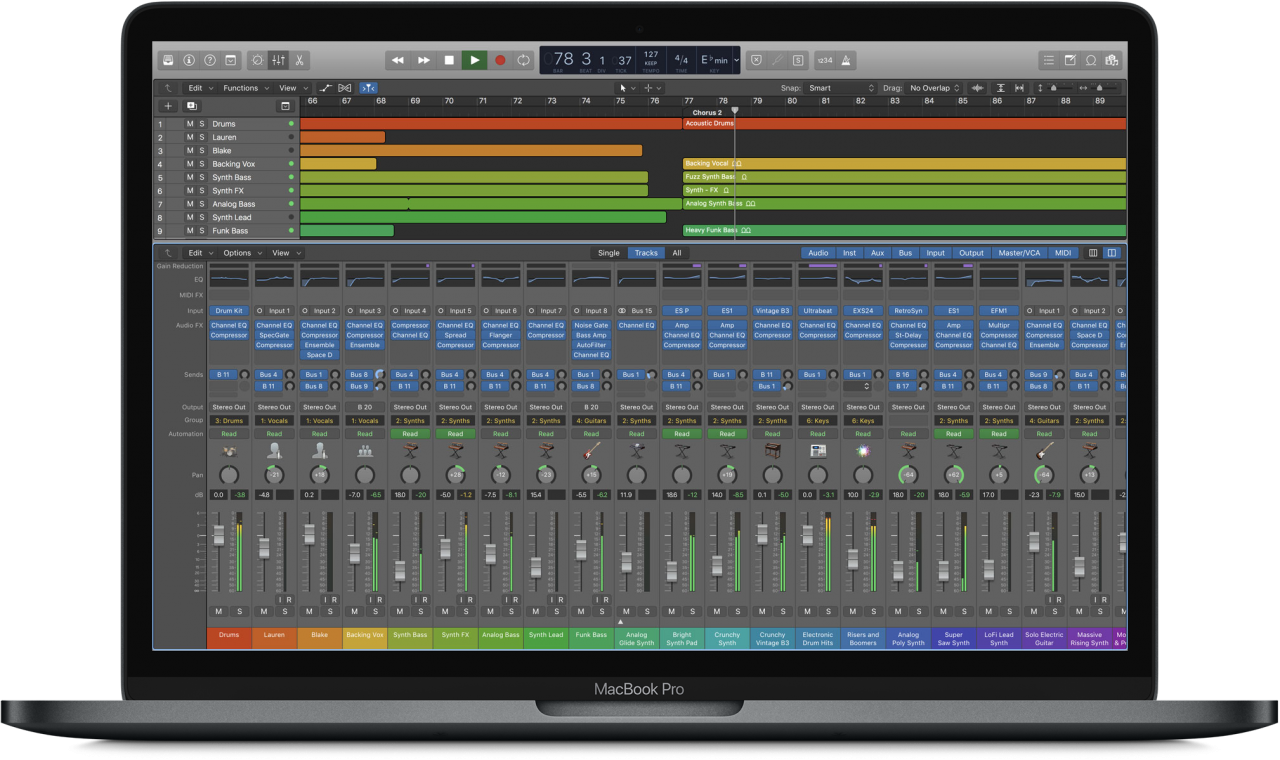Click the Backing Vox channel group icon
This screenshot has height=760, width=1280.
365,452
